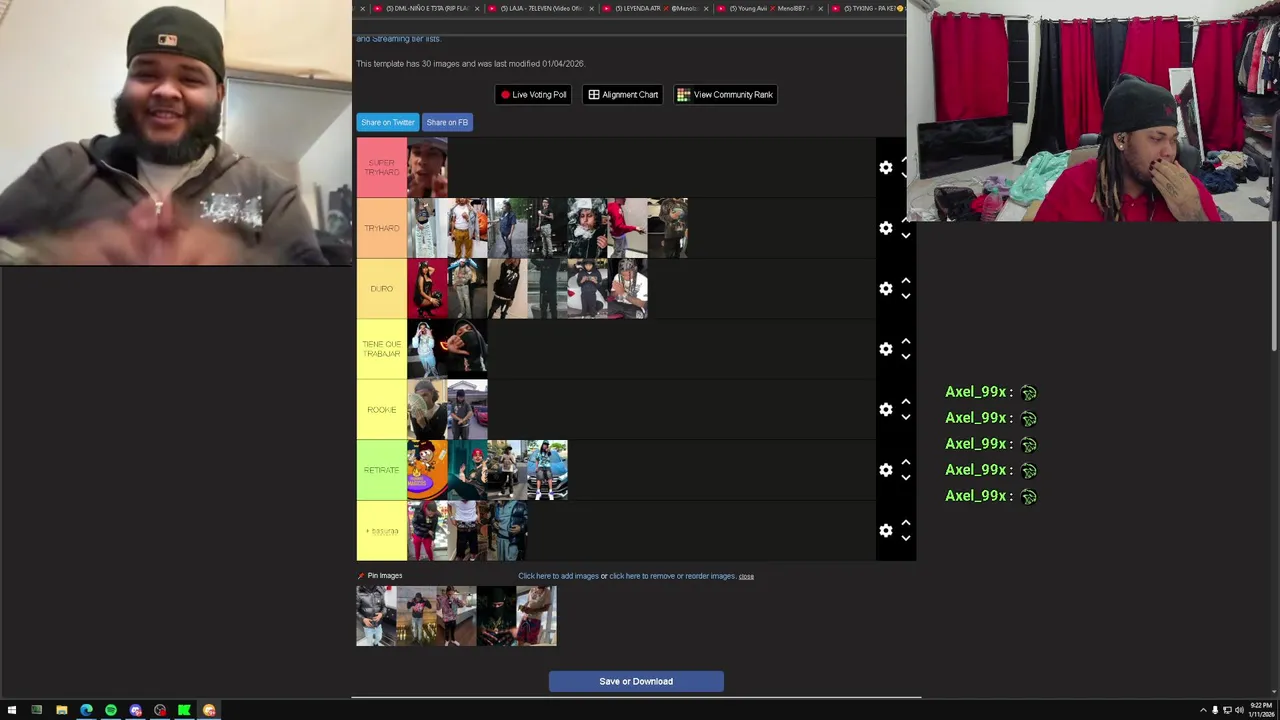This screenshot has height=720, width=1280.
Task: Open File Explorer from the taskbar
Action: pyautogui.click(x=61, y=710)
